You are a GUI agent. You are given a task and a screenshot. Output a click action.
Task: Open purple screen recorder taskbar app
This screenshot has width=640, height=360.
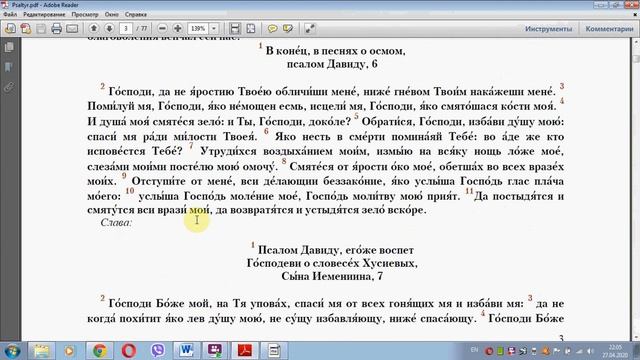pyautogui.click(x=216, y=351)
